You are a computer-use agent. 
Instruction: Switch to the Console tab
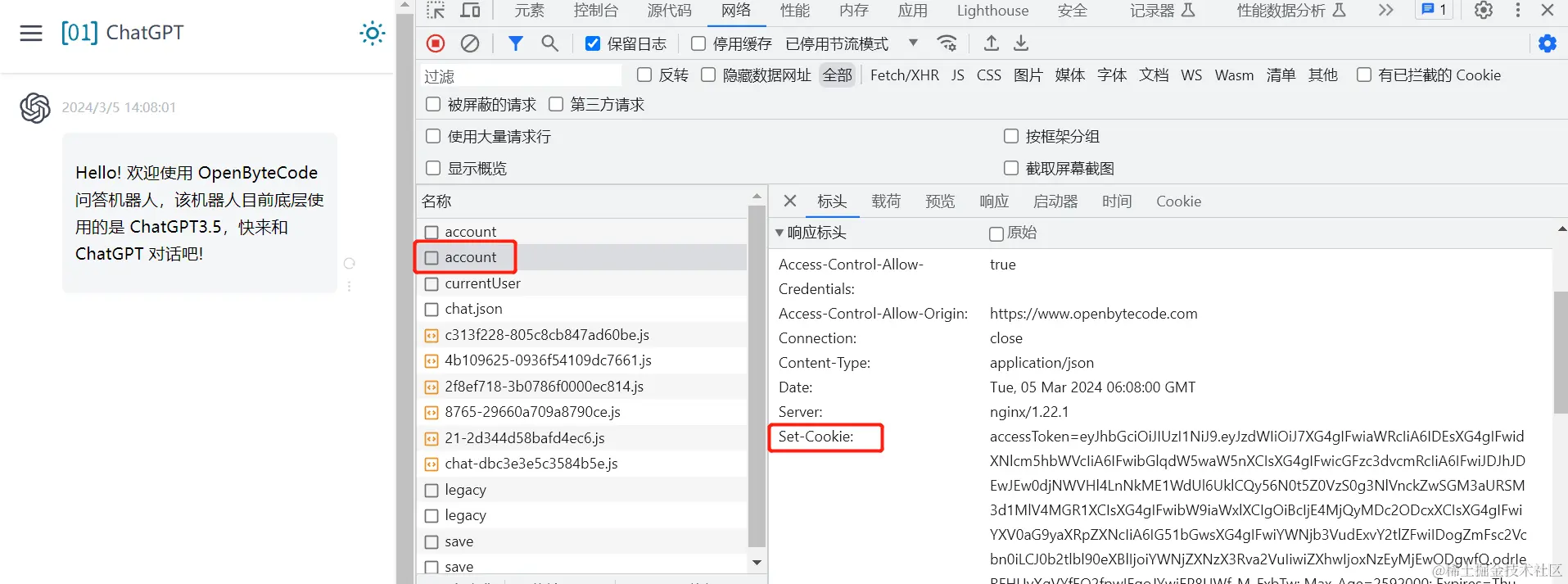pyautogui.click(x=596, y=11)
